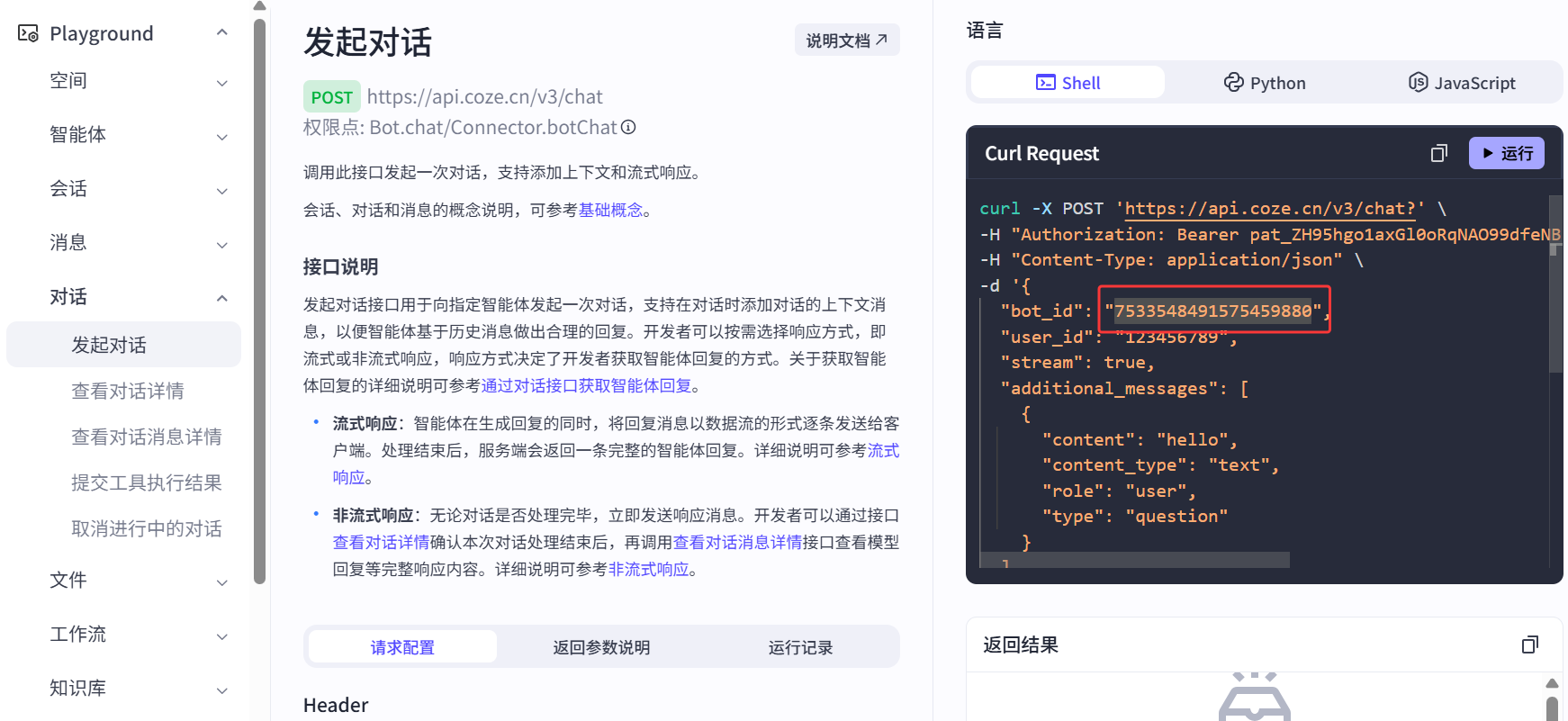The height and width of the screenshot is (721, 1568).
Task: Click the Python language icon
Action: (x=1233, y=83)
